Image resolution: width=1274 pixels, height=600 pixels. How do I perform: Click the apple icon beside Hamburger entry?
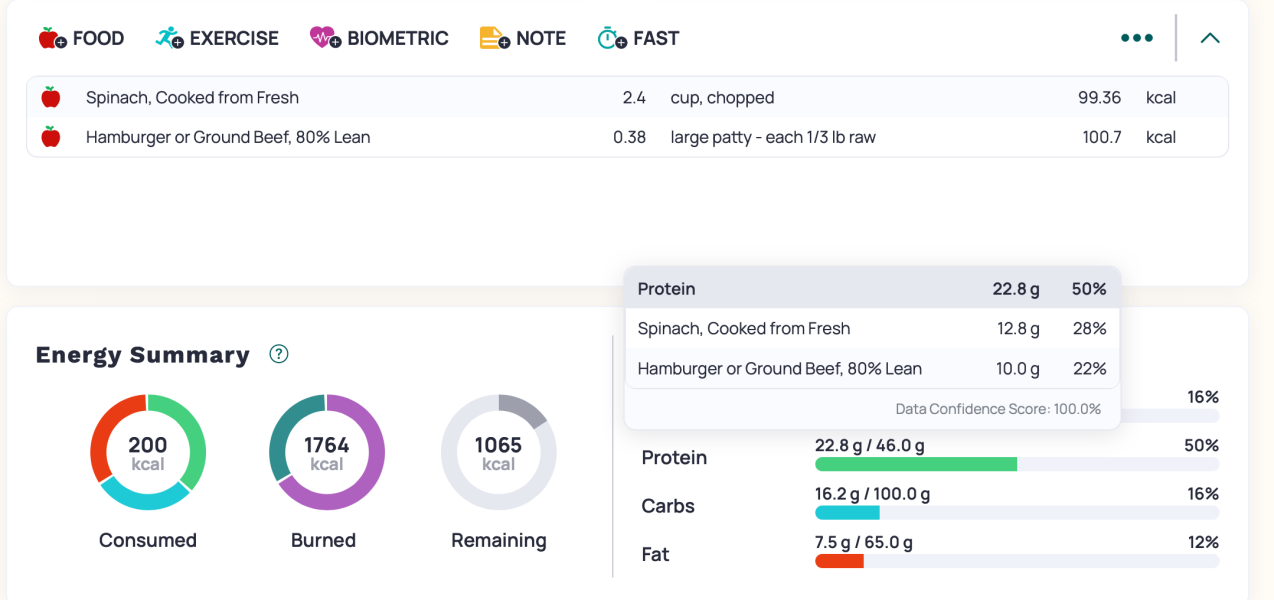(x=50, y=137)
